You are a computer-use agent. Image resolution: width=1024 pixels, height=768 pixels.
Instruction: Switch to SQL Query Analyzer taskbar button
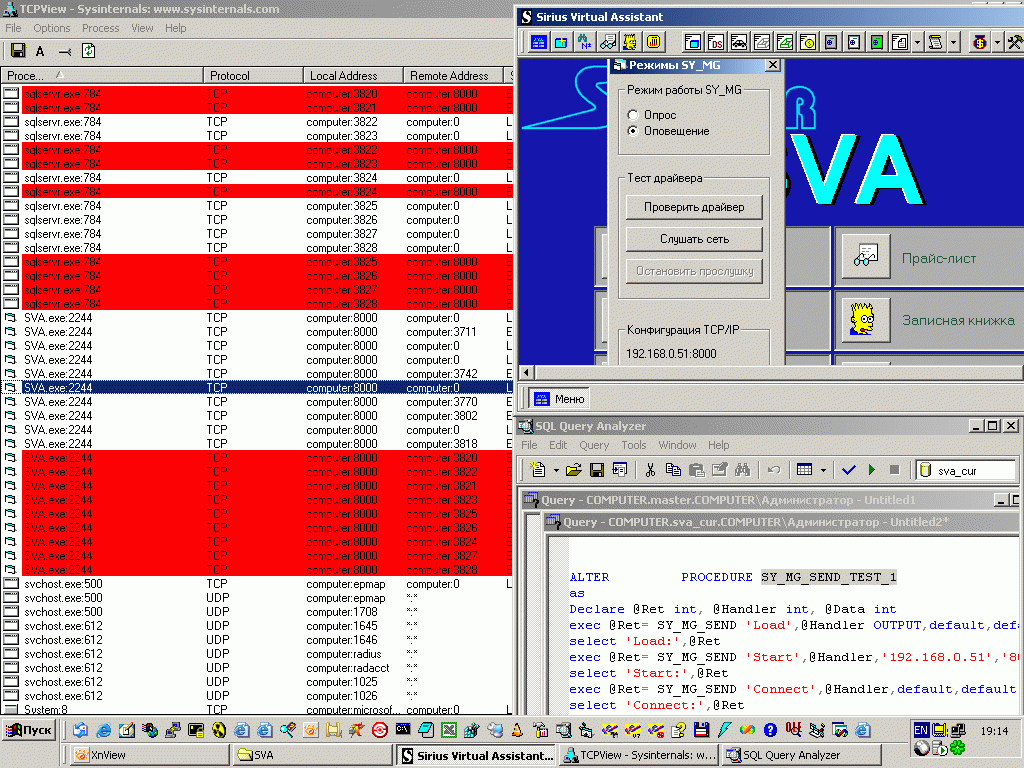pos(801,755)
